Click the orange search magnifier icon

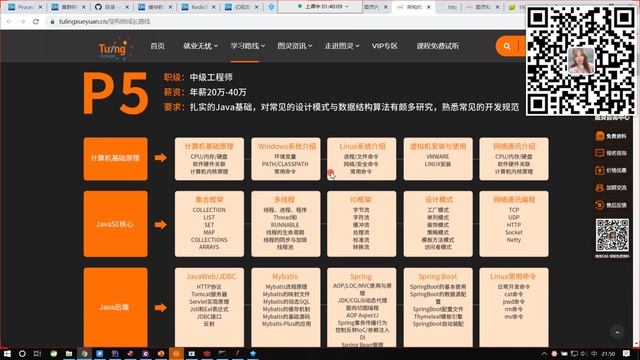click(x=507, y=46)
